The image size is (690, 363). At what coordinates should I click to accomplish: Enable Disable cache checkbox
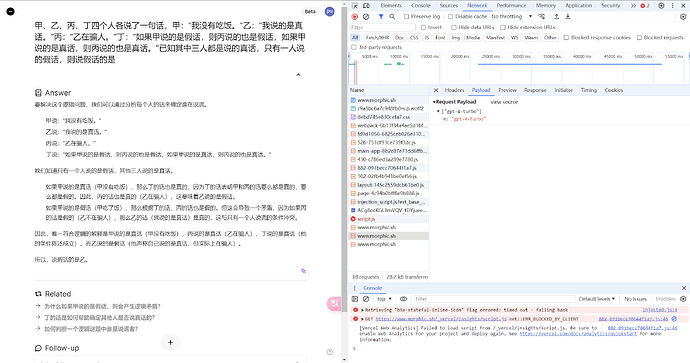[451, 17]
